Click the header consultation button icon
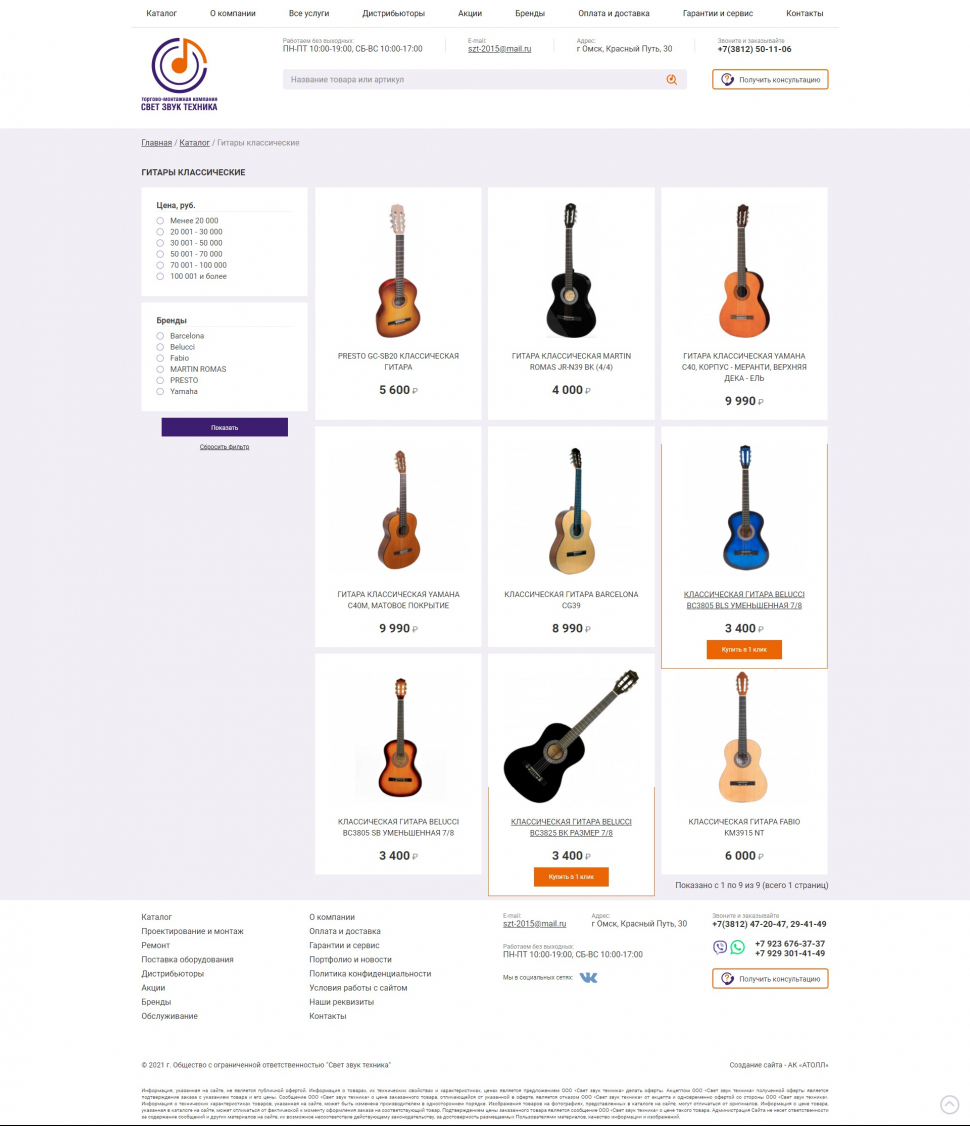 click(x=727, y=80)
